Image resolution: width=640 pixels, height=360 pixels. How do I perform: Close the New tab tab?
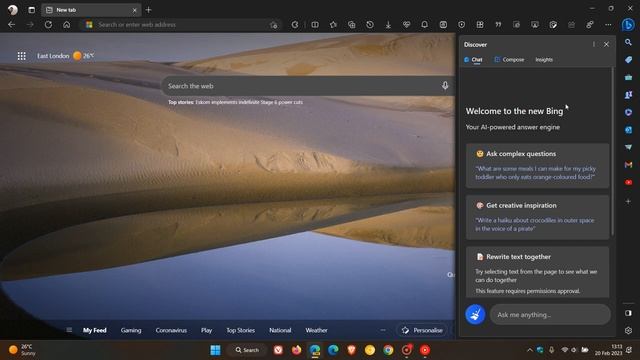(134, 10)
